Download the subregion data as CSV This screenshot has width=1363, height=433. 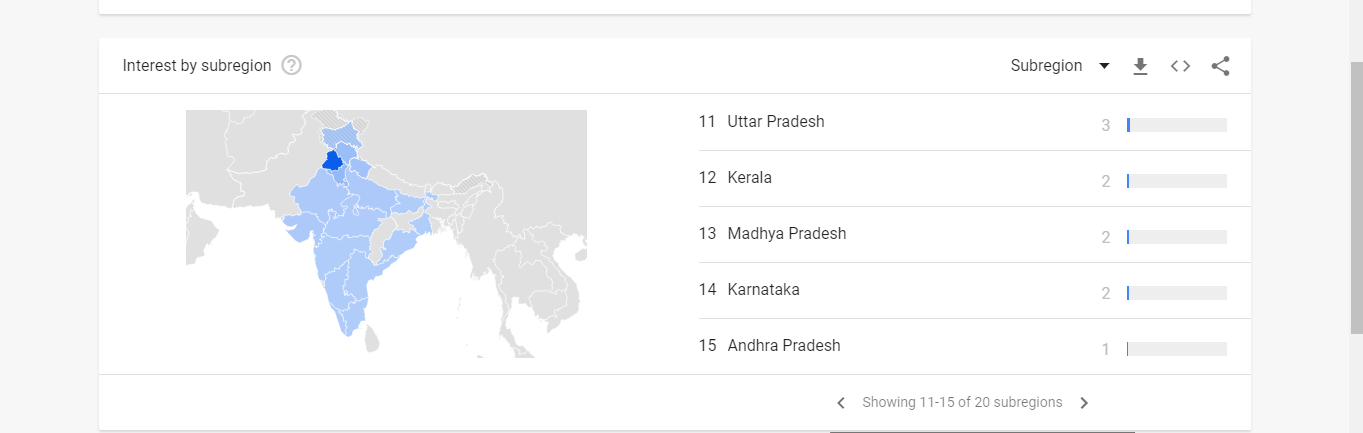coord(1140,66)
